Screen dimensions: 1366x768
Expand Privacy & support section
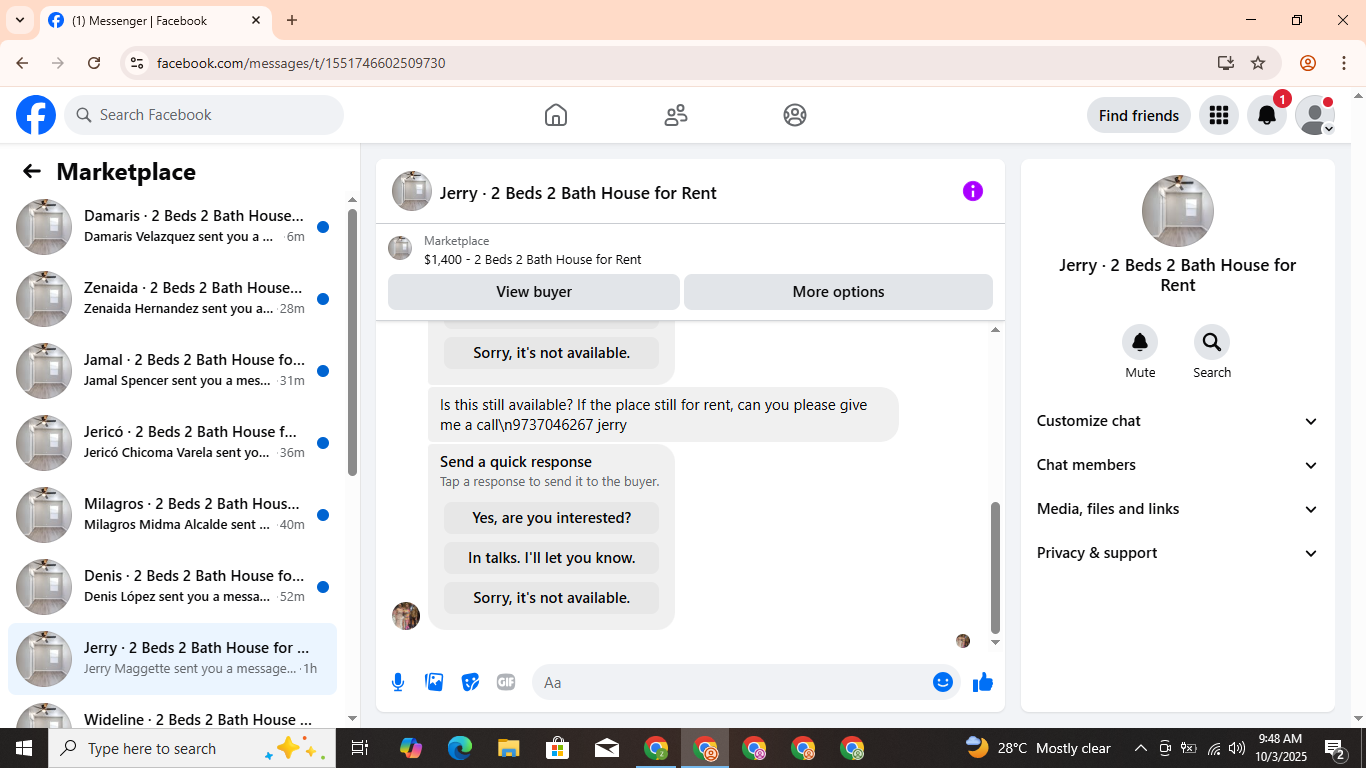(1178, 553)
